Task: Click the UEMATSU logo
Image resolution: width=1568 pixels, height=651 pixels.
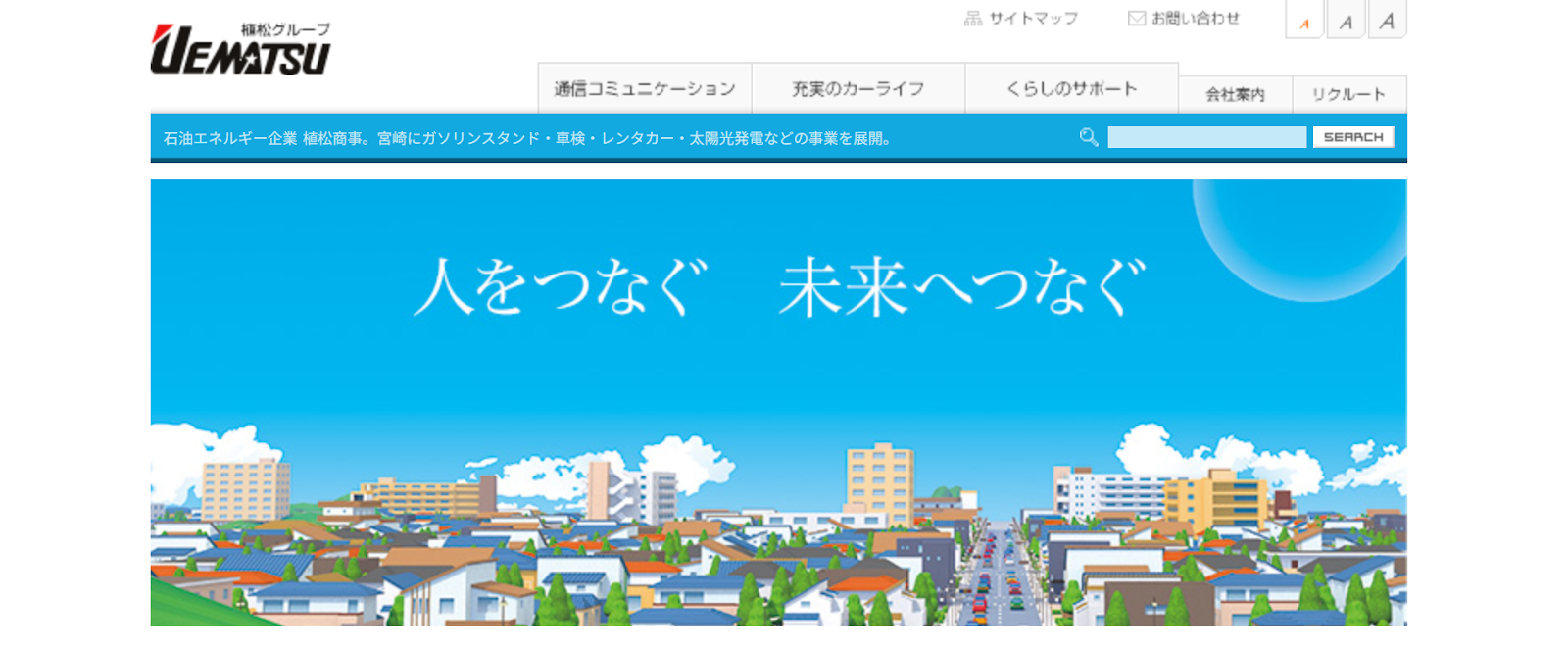Action: (x=240, y=49)
